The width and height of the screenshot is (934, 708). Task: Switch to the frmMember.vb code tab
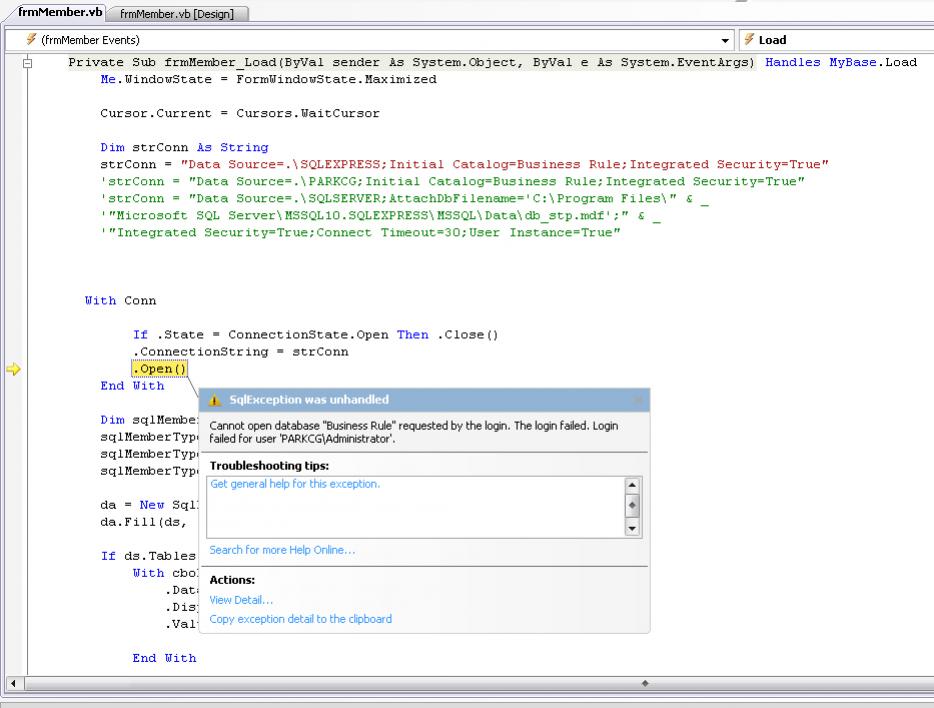[x=60, y=12]
